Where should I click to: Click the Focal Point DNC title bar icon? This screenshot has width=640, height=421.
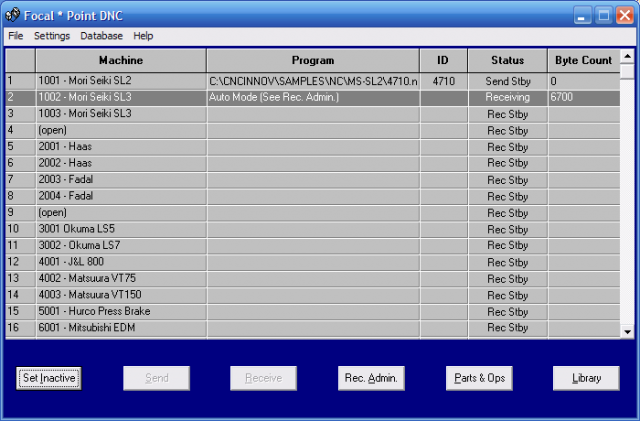tap(13, 15)
